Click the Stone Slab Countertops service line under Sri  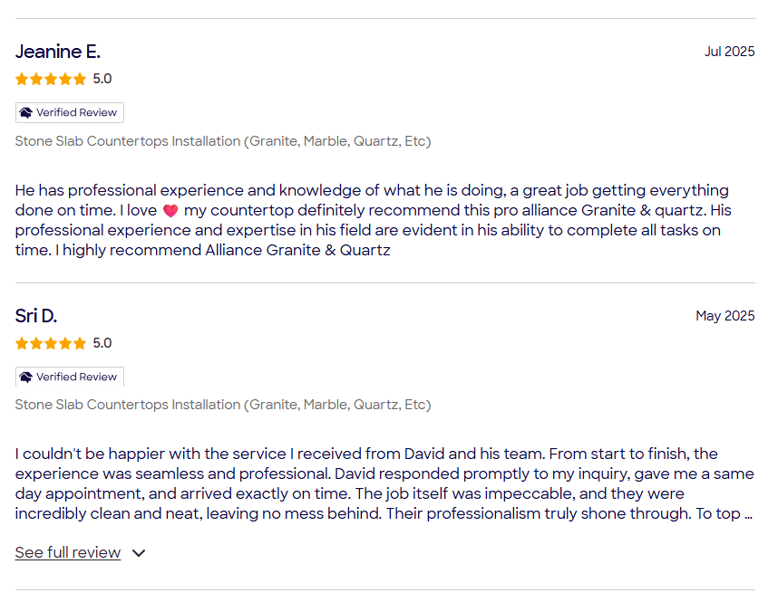click(x=223, y=405)
